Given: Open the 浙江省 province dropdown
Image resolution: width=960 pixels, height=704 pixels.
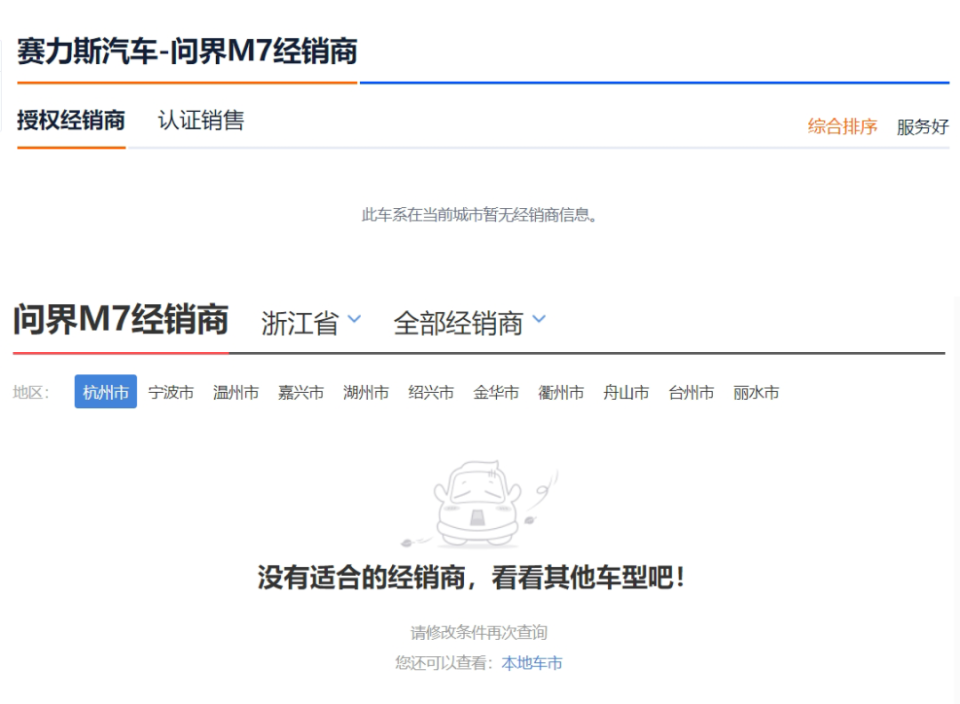Looking at the screenshot, I should tap(311, 323).
